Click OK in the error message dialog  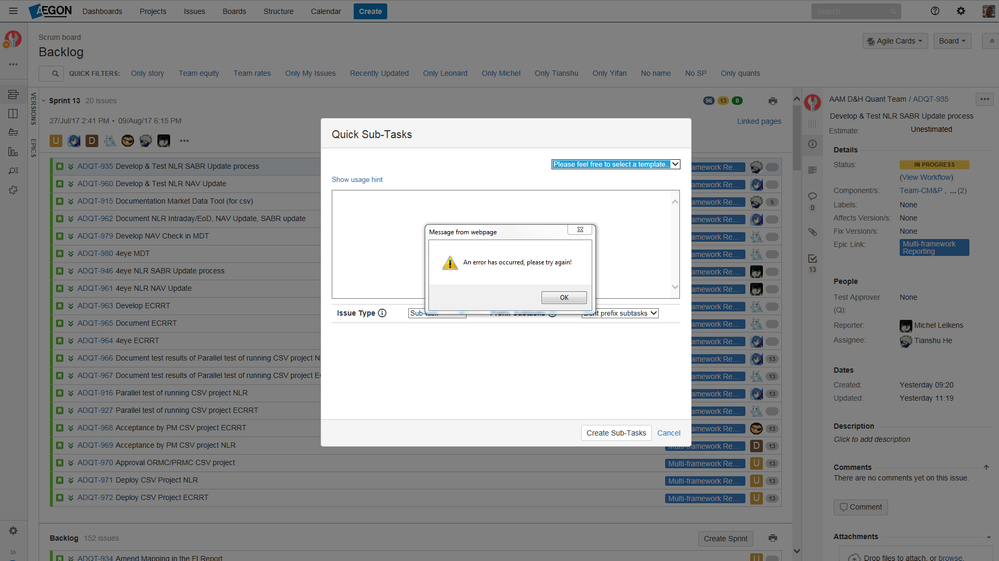point(564,297)
